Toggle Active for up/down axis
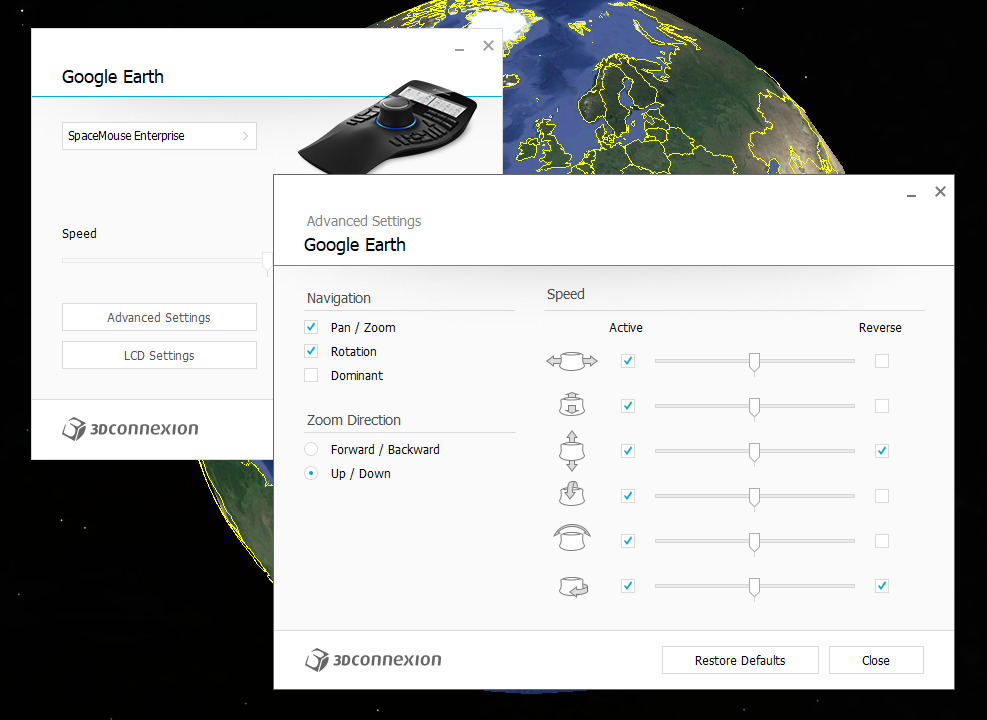This screenshot has height=720, width=987. tap(628, 451)
